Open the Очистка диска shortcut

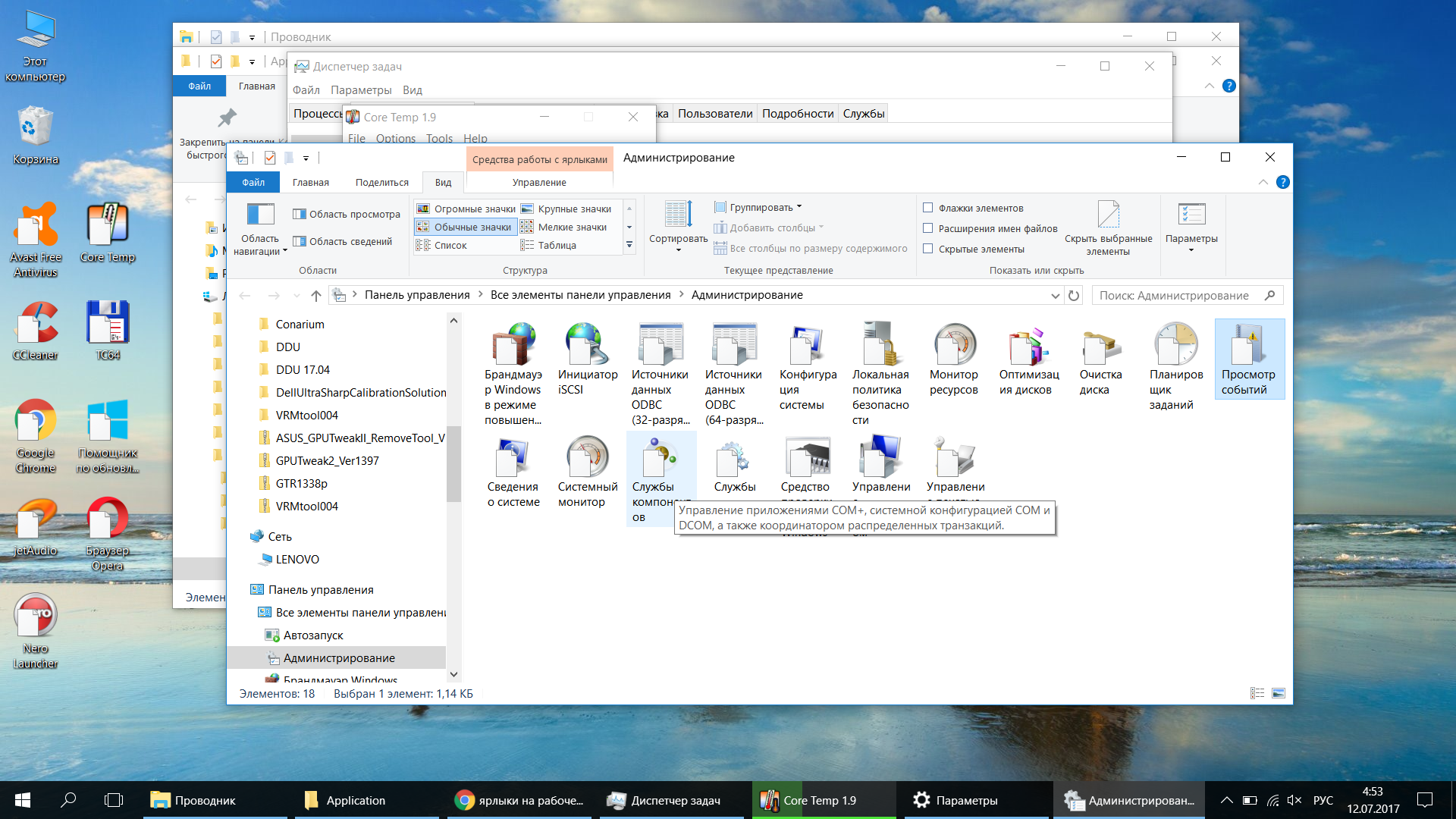pyautogui.click(x=1100, y=346)
